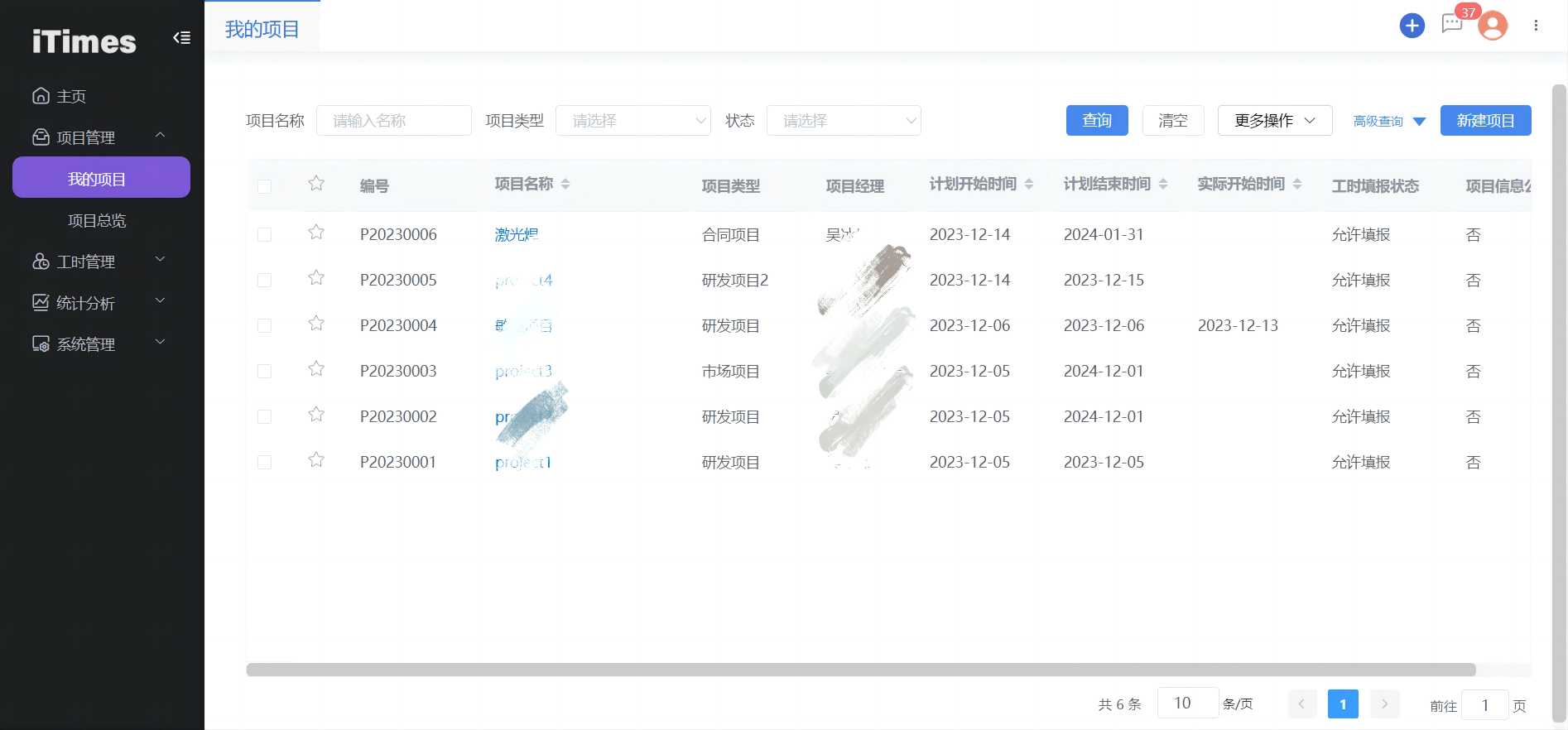Click the vertical three-dot more icon

click(x=1536, y=26)
